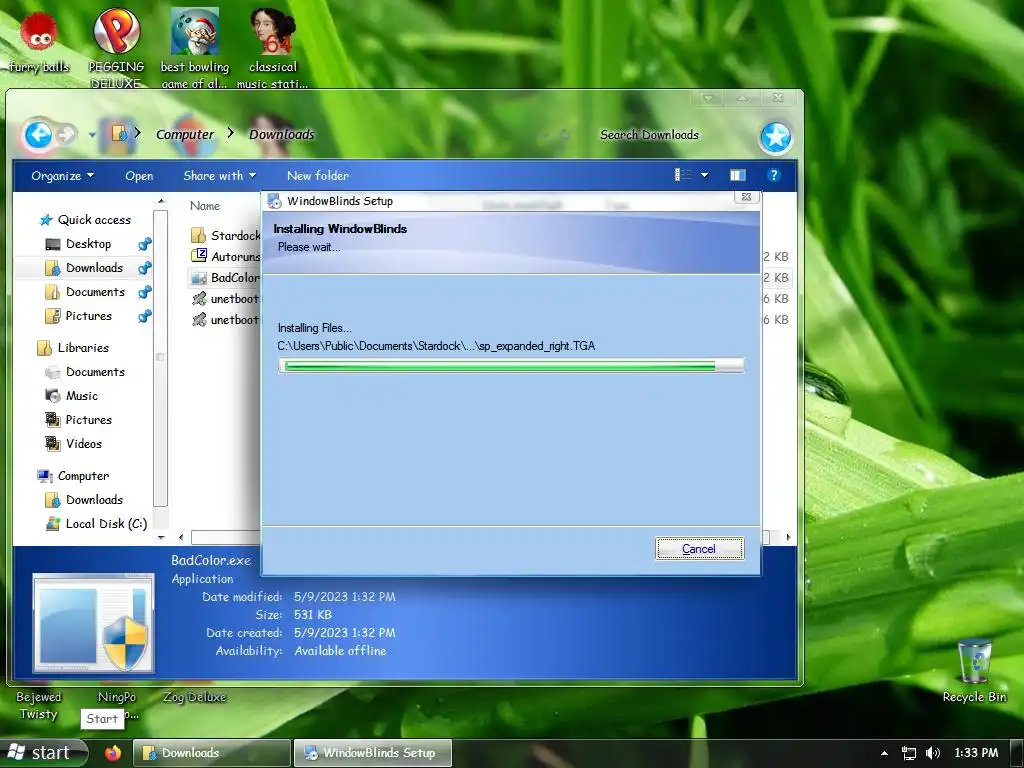Close the WindowBlinds Setup dialog

click(746, 197)
